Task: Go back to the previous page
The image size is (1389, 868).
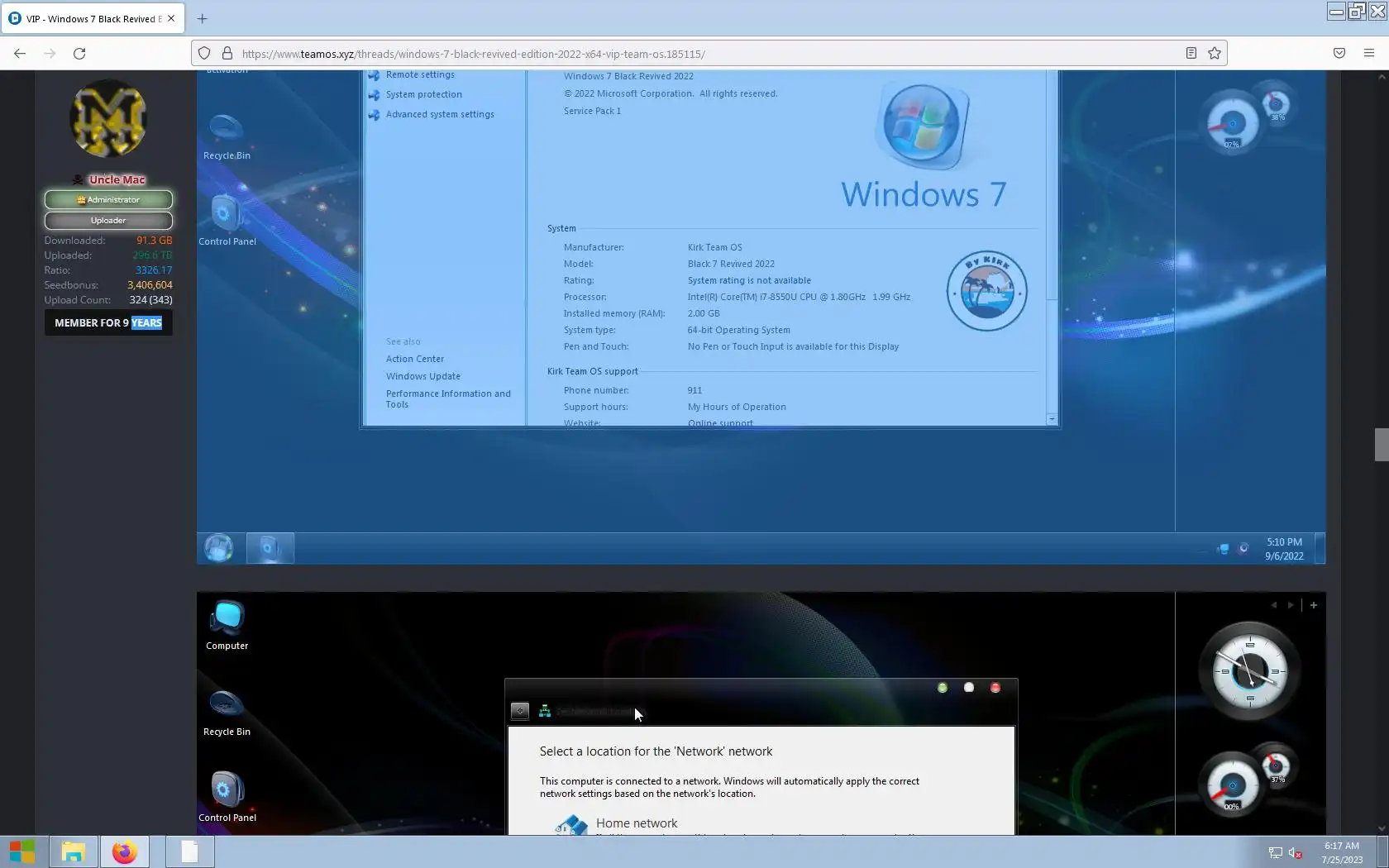Action: tap(20, 54)
